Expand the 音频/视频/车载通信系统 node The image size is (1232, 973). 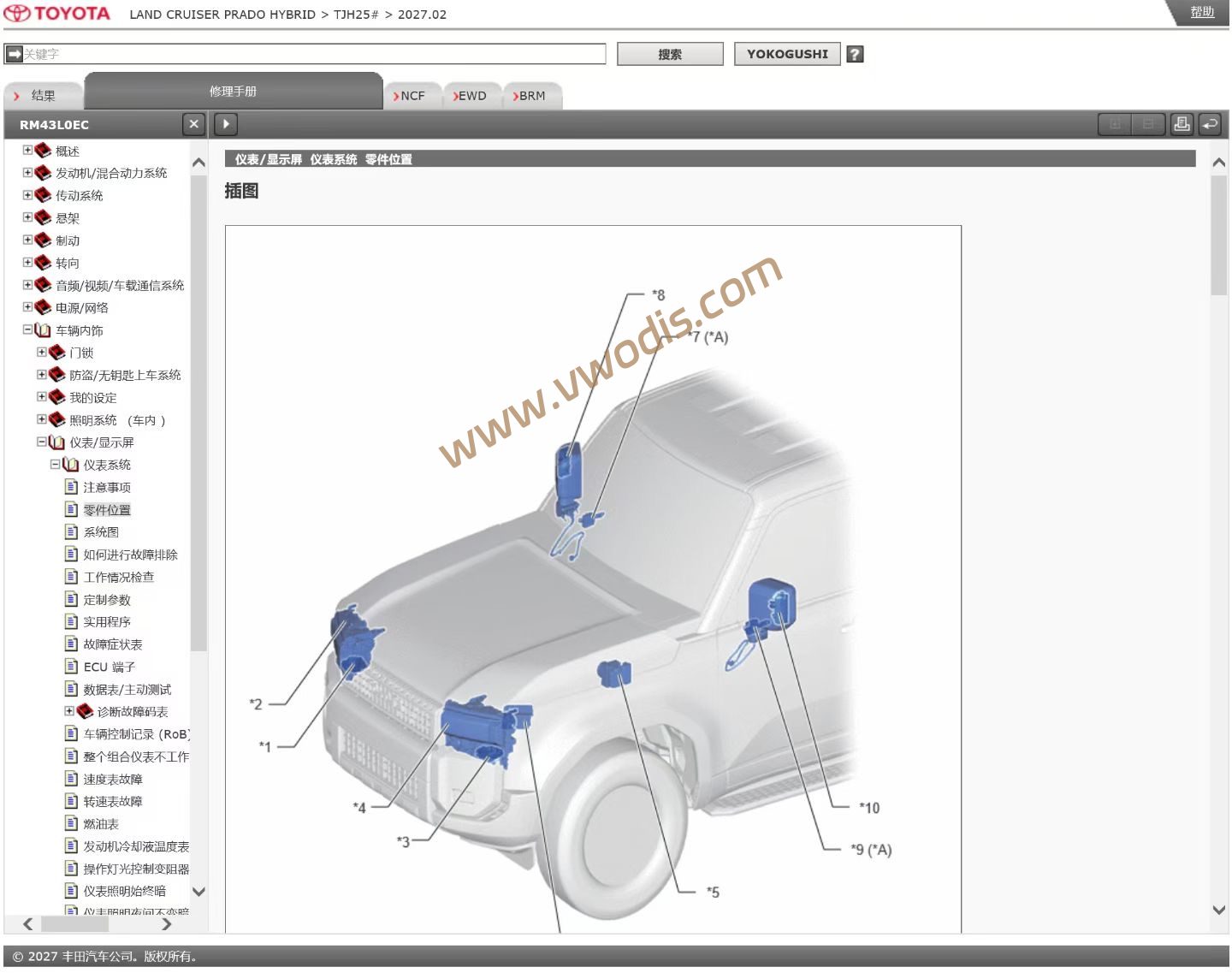(x=27, y=284)
